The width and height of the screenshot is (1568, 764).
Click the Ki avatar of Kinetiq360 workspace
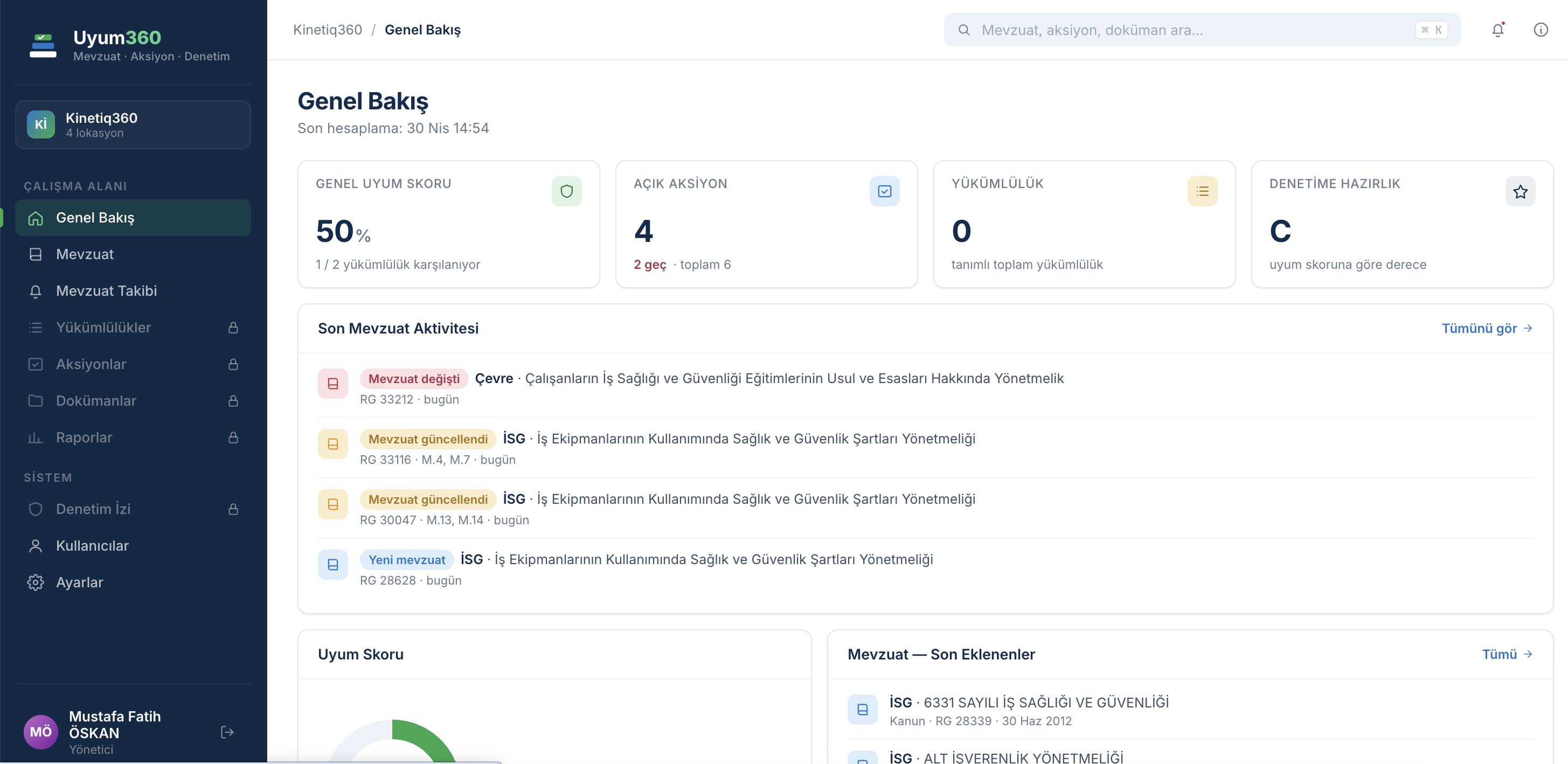click(x=41, y=124)
